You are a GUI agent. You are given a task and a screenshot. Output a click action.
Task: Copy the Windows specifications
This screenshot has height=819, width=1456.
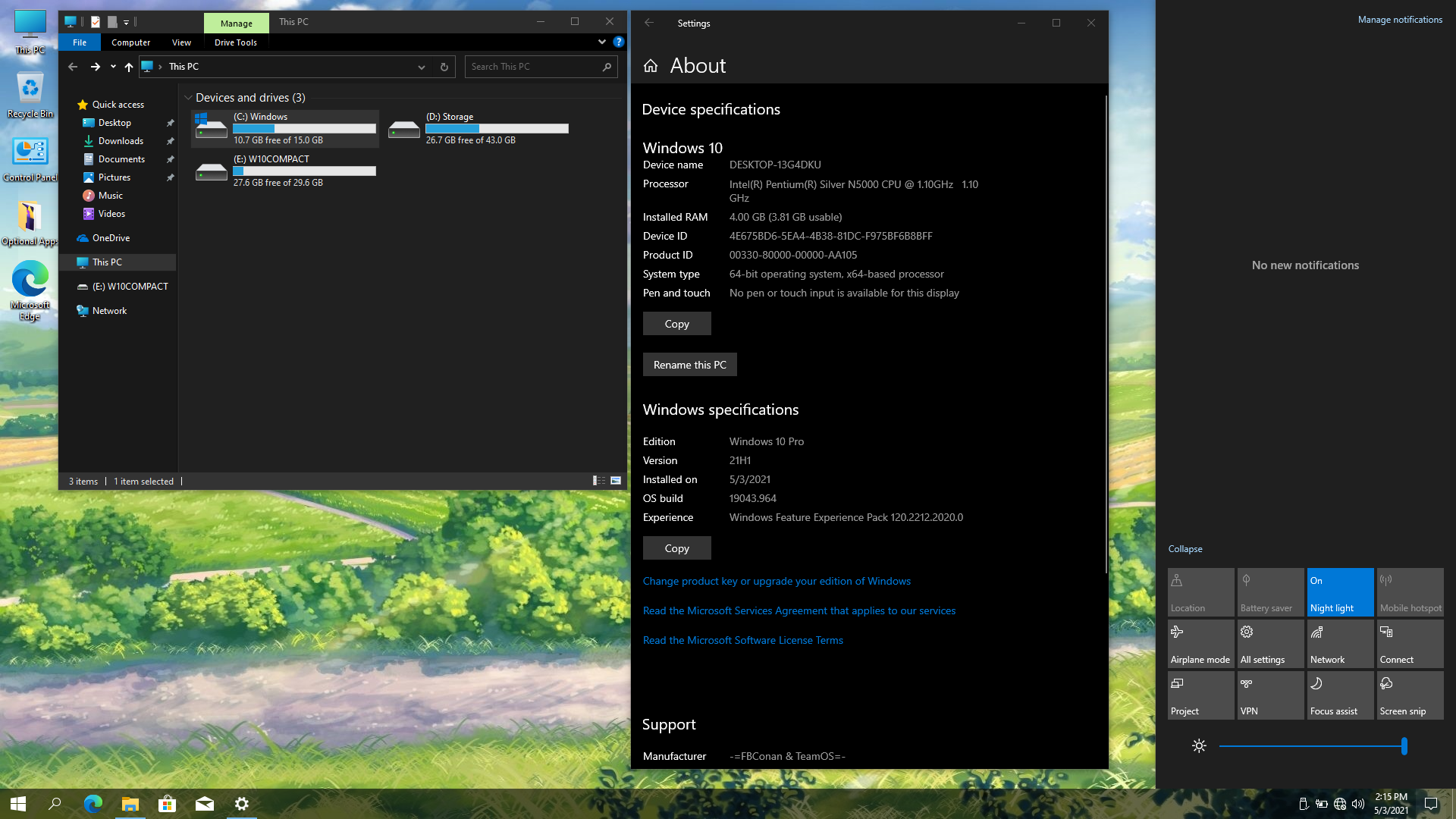click(x=677, y=548)
